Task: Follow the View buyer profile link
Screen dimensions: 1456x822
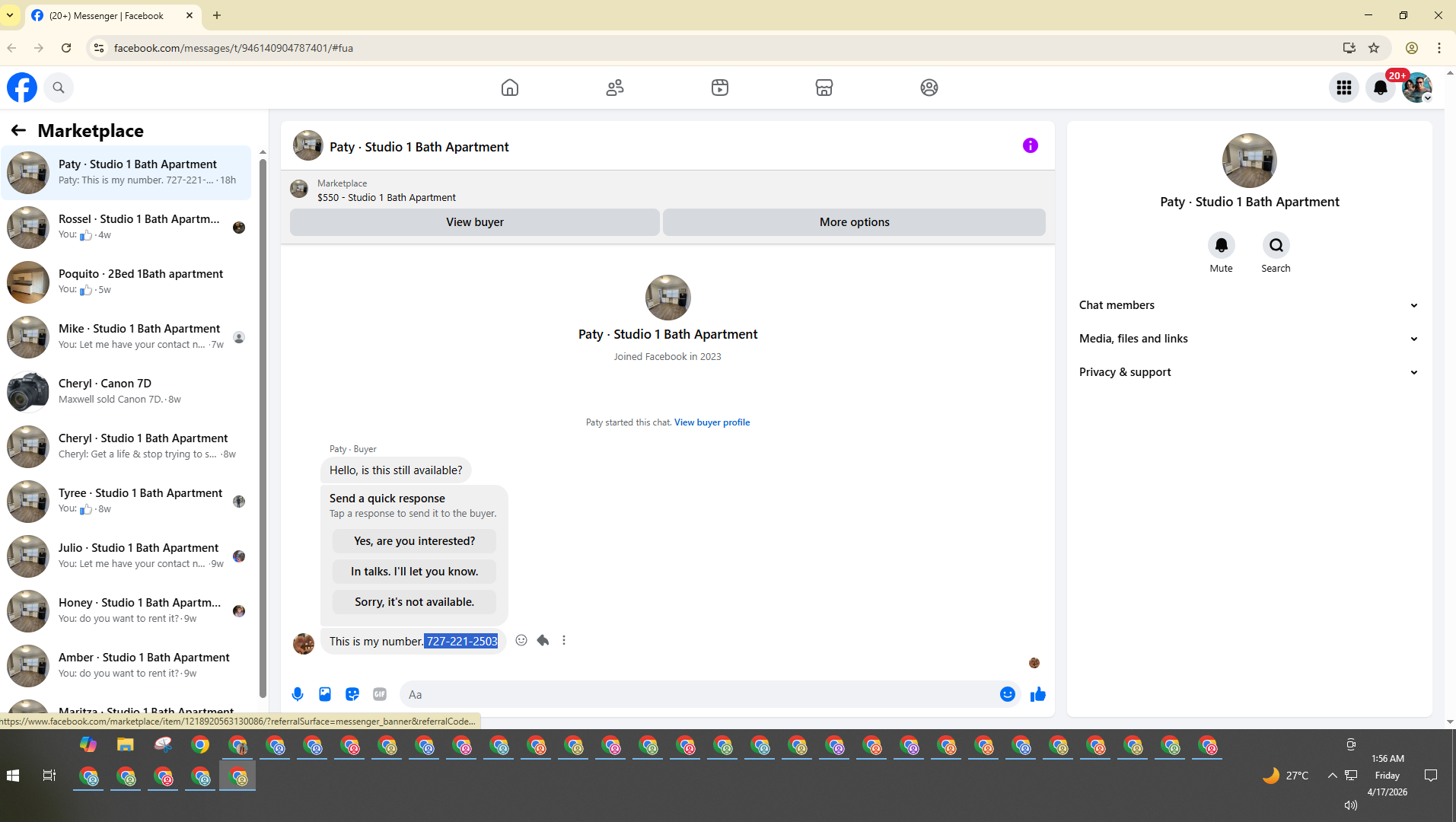Action: tap(712, 422)
